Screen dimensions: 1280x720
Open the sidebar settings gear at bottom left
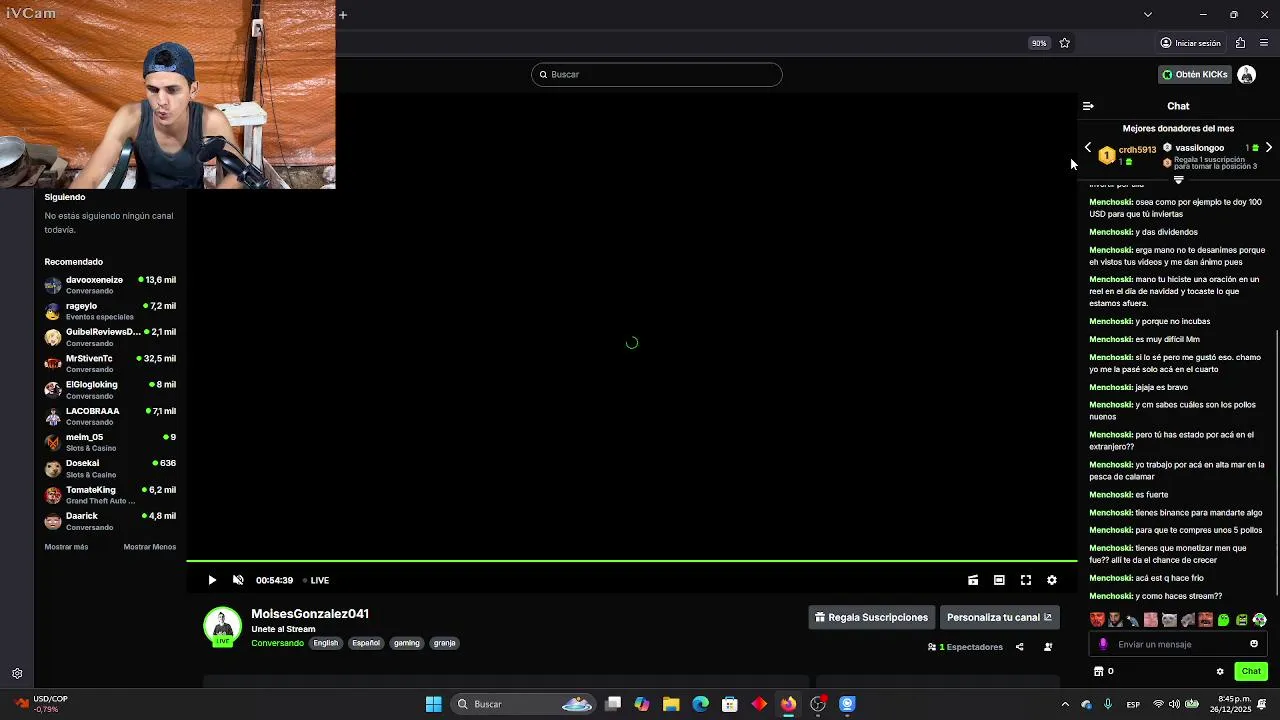(17, 674)
